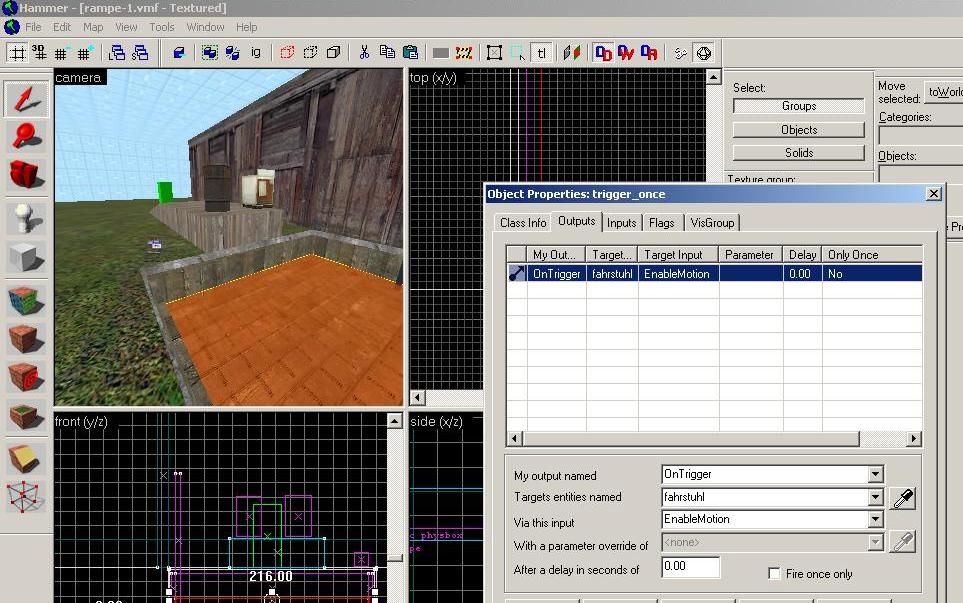Pick the Apply Overlays tool
The image size is (963, 603).
click(x=26, y=416)
